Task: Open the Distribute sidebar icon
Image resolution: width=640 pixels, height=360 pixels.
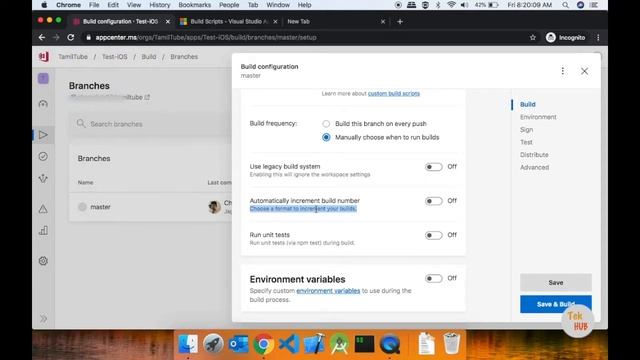Action: point(43,178)
